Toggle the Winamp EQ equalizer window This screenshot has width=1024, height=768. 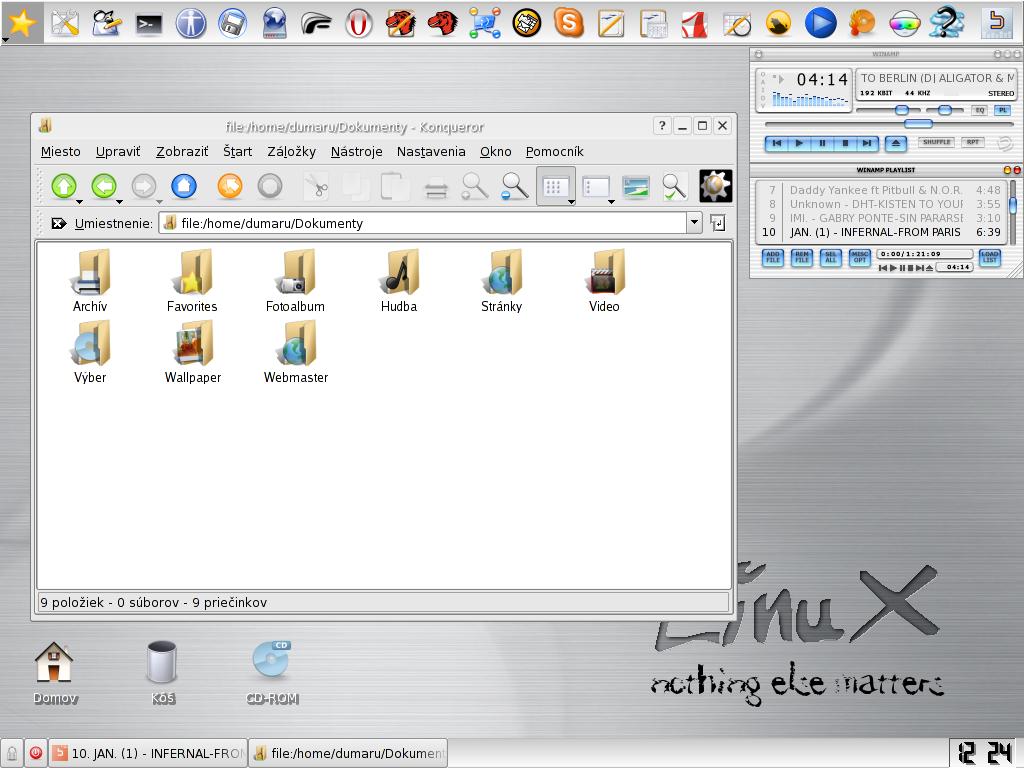pyautogui.click(x=980, y=110)
